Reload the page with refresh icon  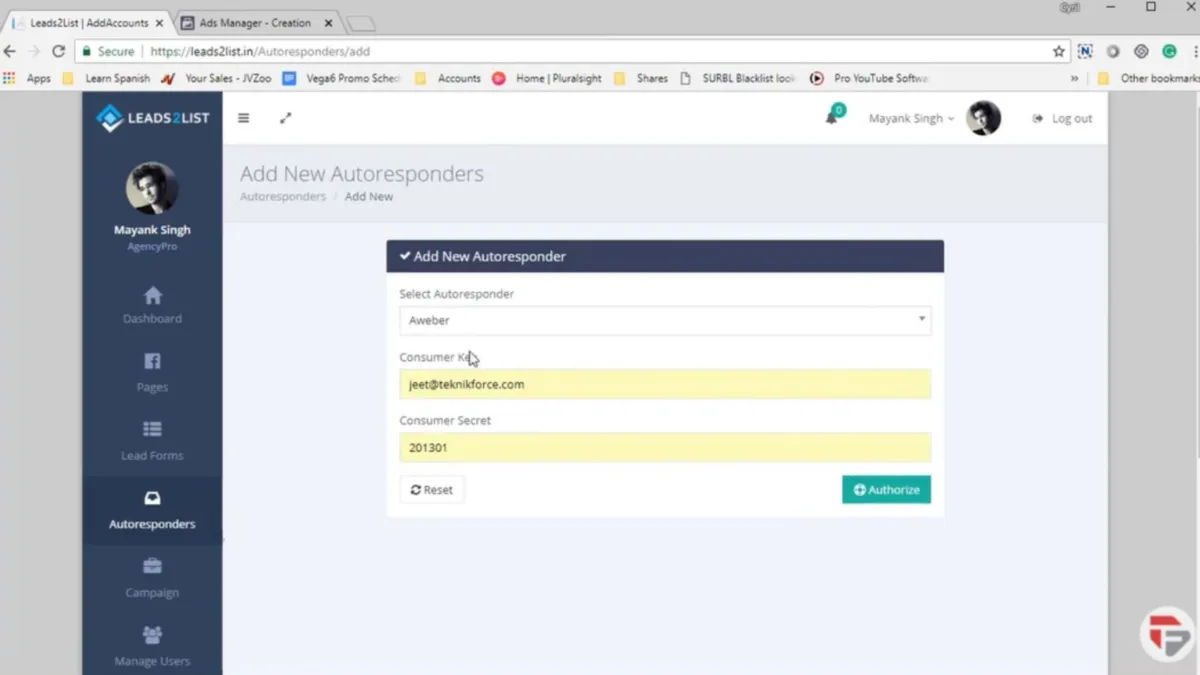58,51
